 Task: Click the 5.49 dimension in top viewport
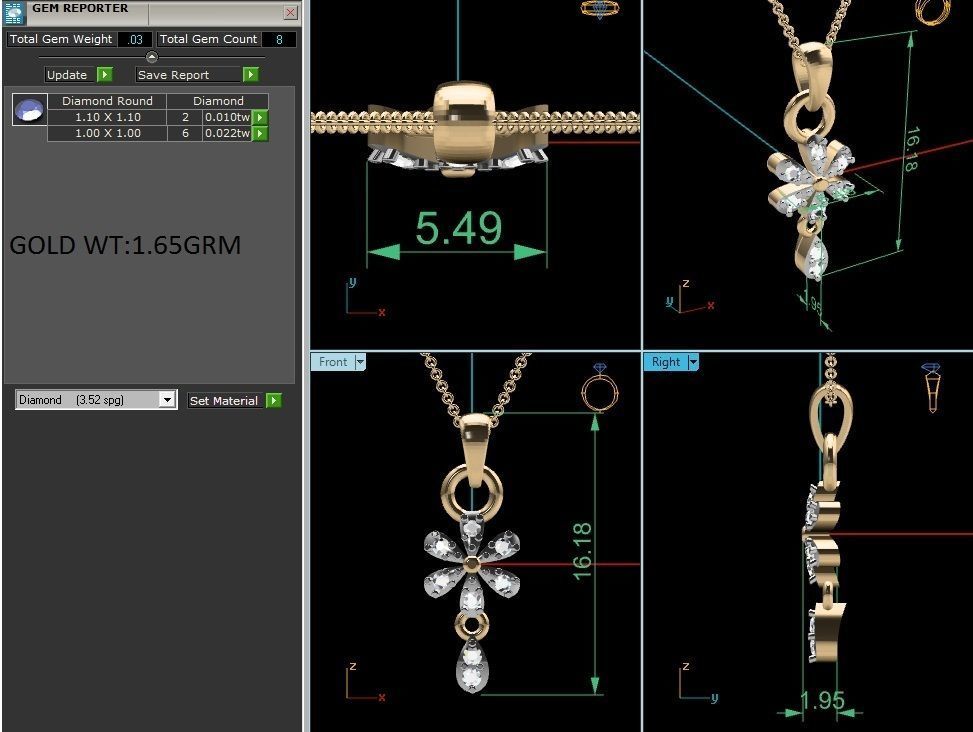point(459,228)
